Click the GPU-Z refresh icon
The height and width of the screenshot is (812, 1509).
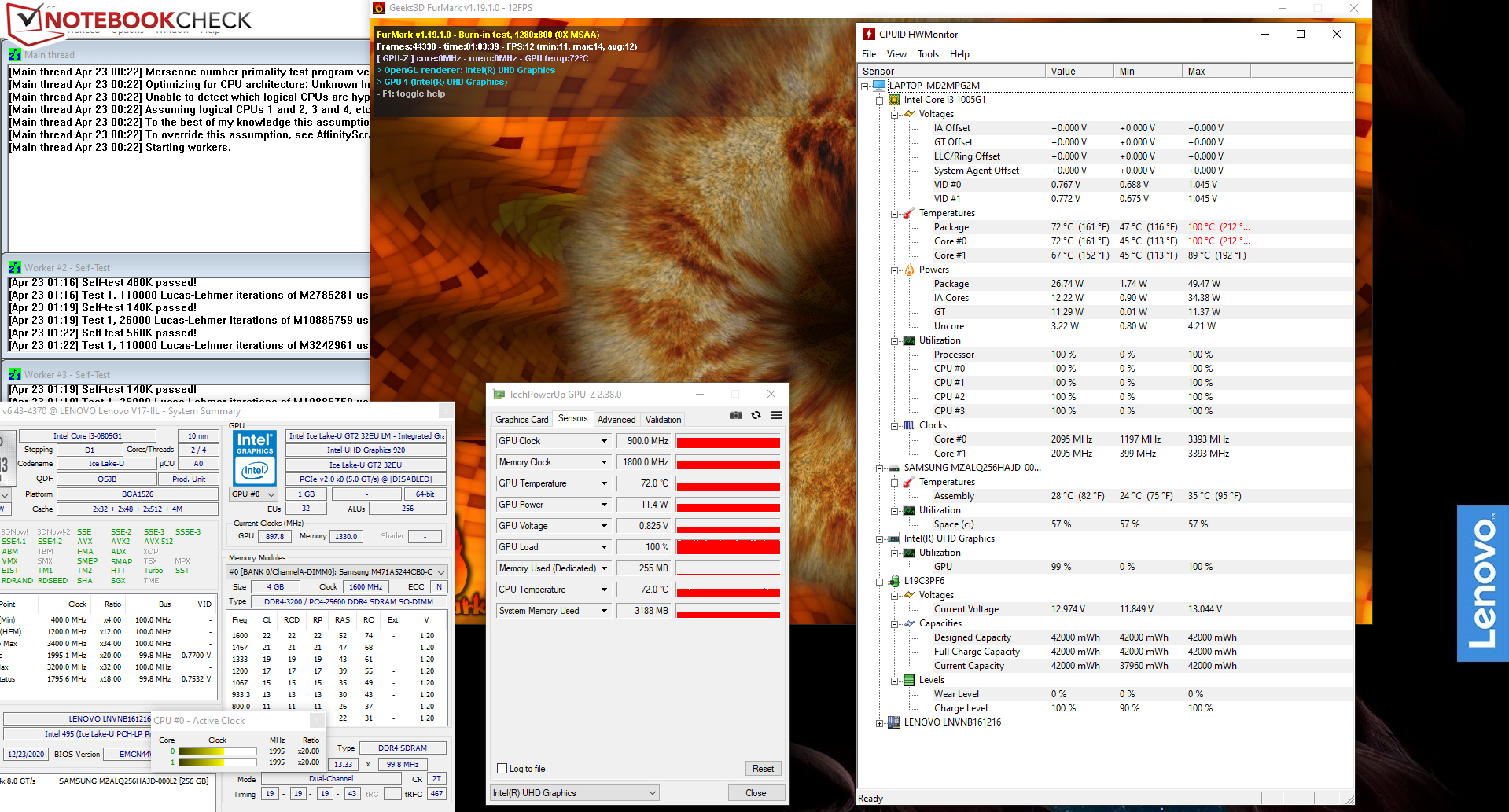coord(756,415)
